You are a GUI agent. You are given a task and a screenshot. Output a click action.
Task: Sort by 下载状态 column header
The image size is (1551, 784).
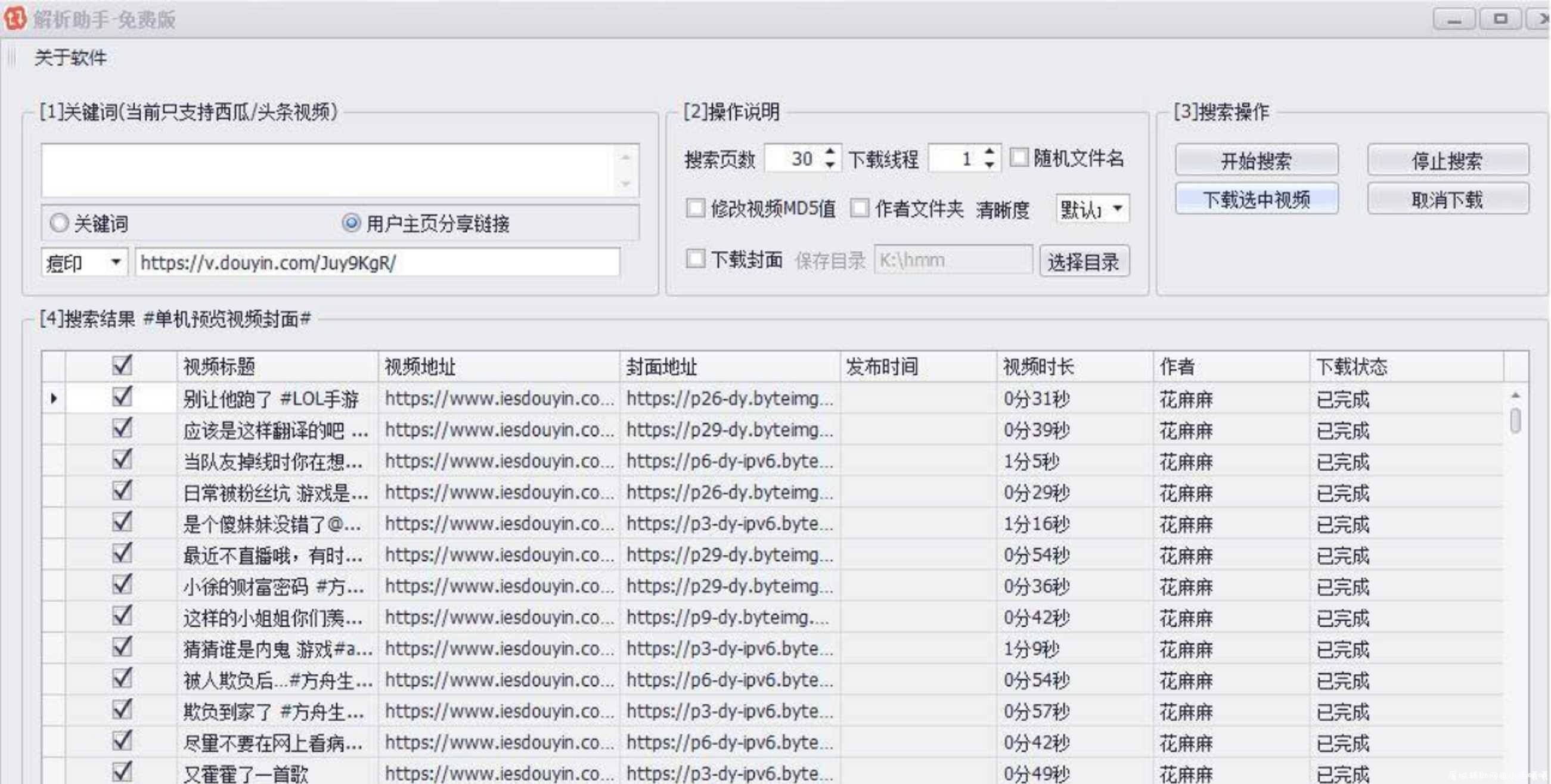(1407, 366)
